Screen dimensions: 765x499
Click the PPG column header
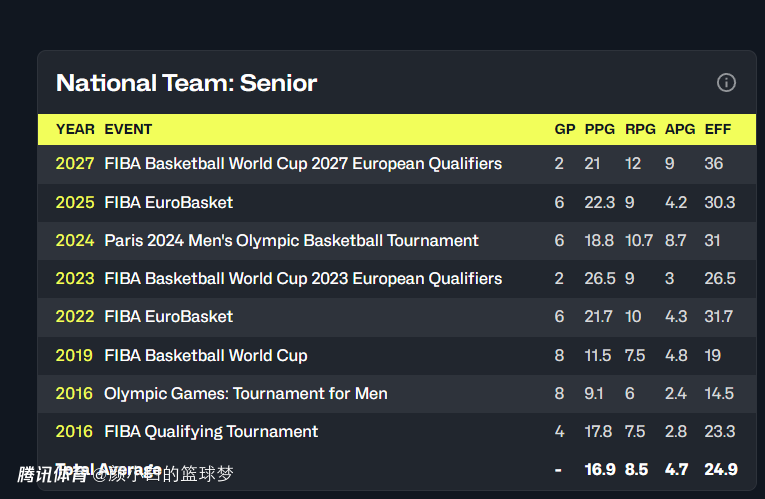[x=600, y=129]
